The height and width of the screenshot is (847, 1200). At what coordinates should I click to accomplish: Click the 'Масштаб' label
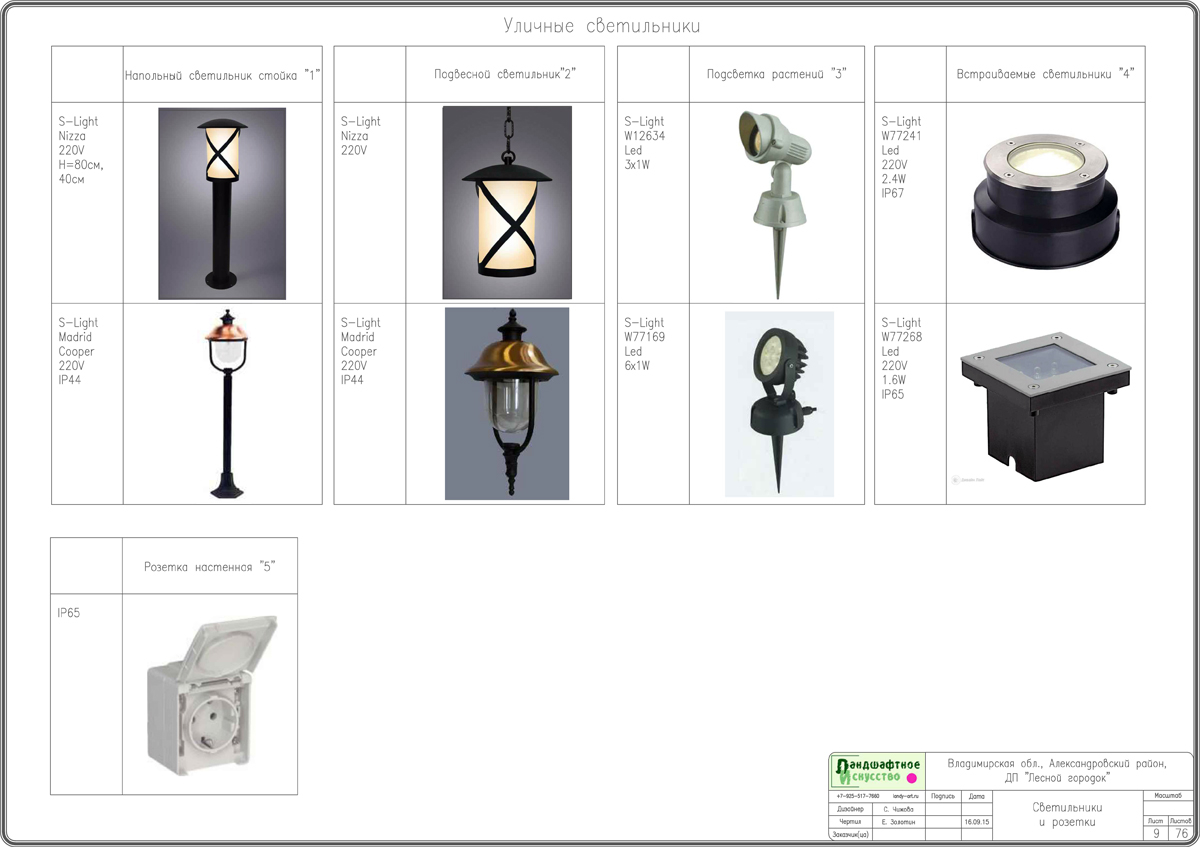1168,796
